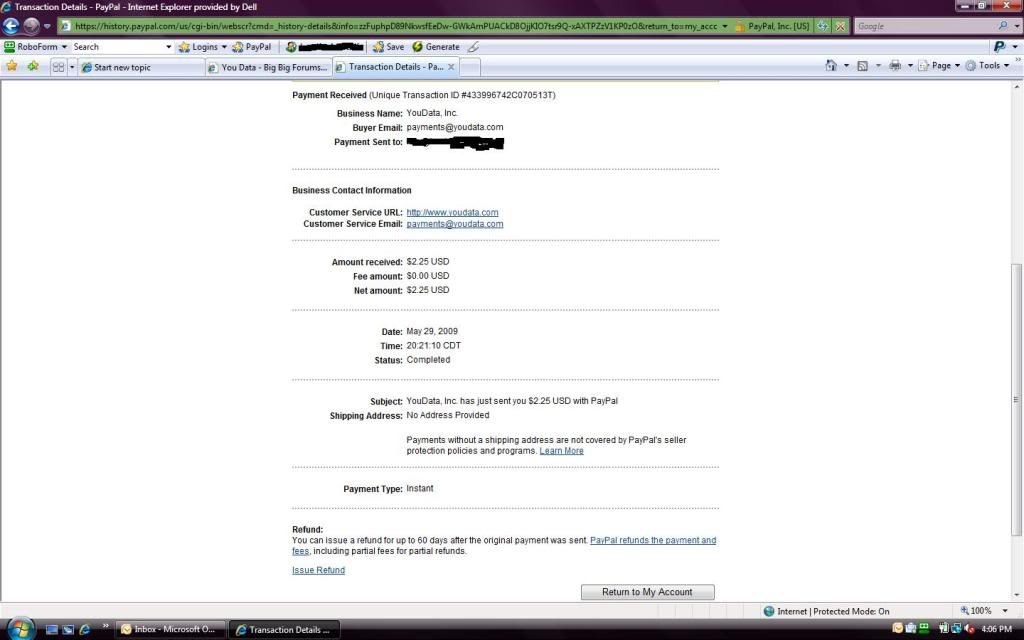Viewport: 1024px width, 640px height.
Task: Refresh the page using the refresh icon
Action: pyautogui.click(x=823, y=26)
